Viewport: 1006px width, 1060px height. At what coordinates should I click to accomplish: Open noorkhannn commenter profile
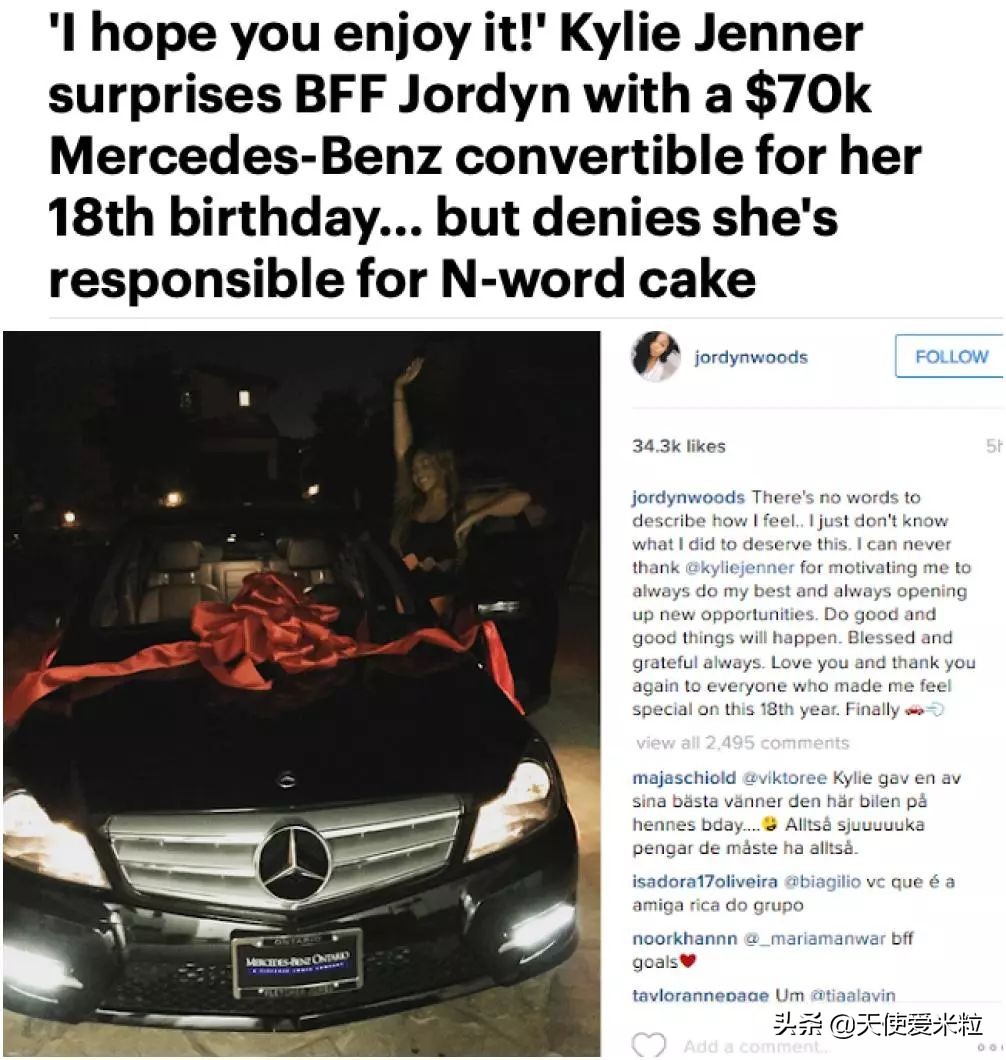[684, 938]
